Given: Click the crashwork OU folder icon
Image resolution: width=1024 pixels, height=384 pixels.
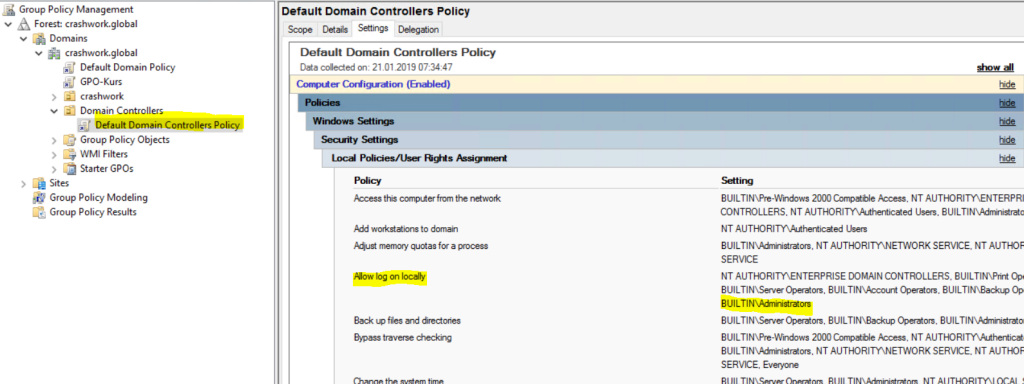Looking at the screenshot, I should [x=69, y=96].
